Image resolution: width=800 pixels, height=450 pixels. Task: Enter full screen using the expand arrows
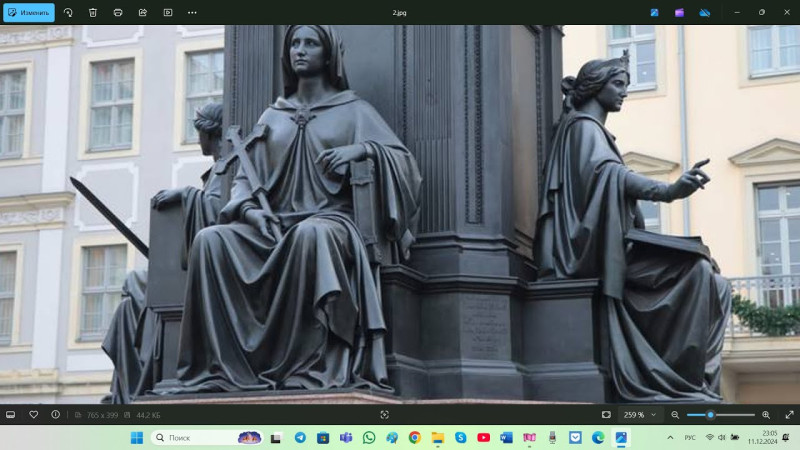click(x=788, y=414)
